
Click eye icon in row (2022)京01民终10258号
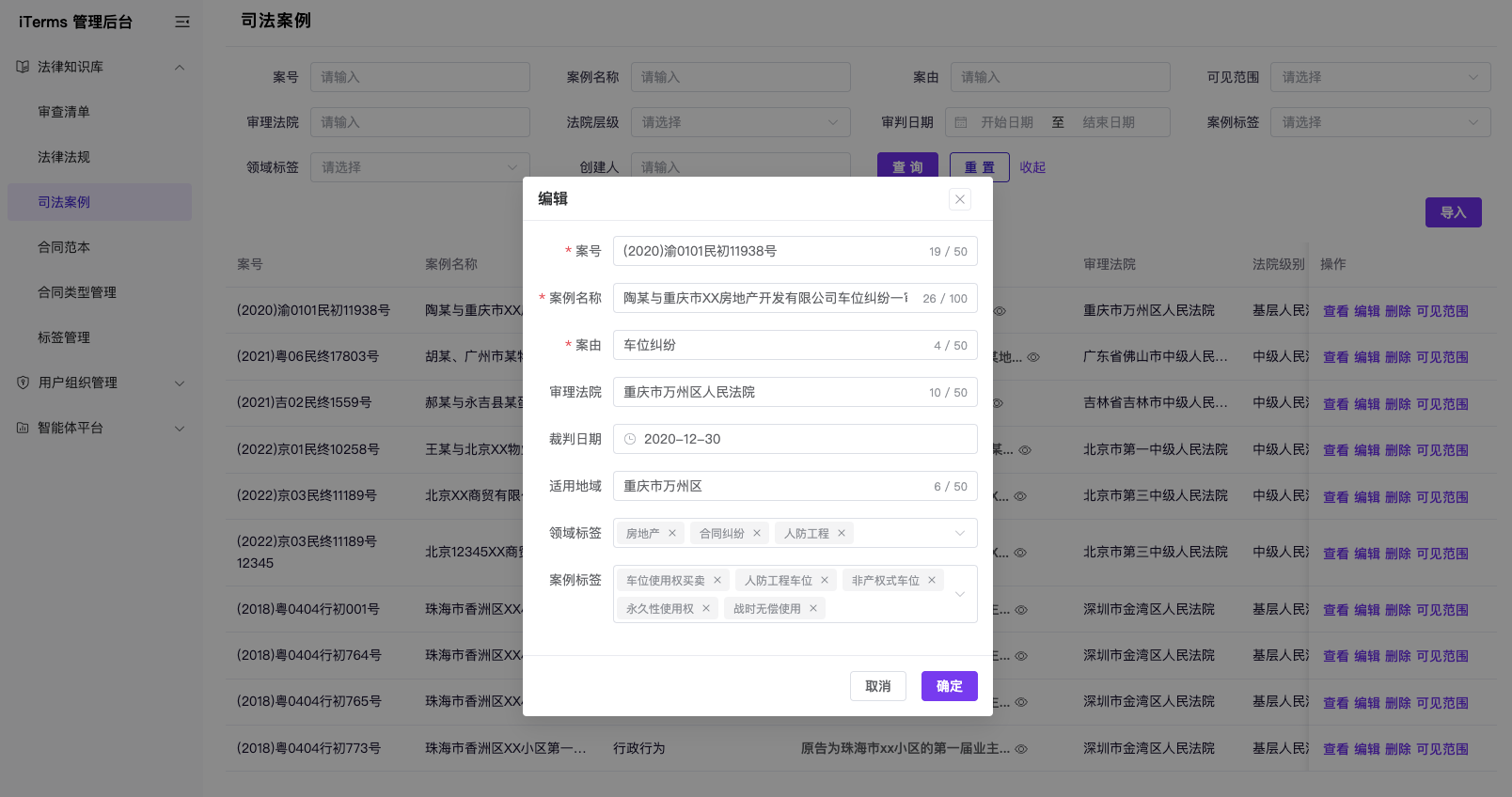click(x=1026, y=450)
